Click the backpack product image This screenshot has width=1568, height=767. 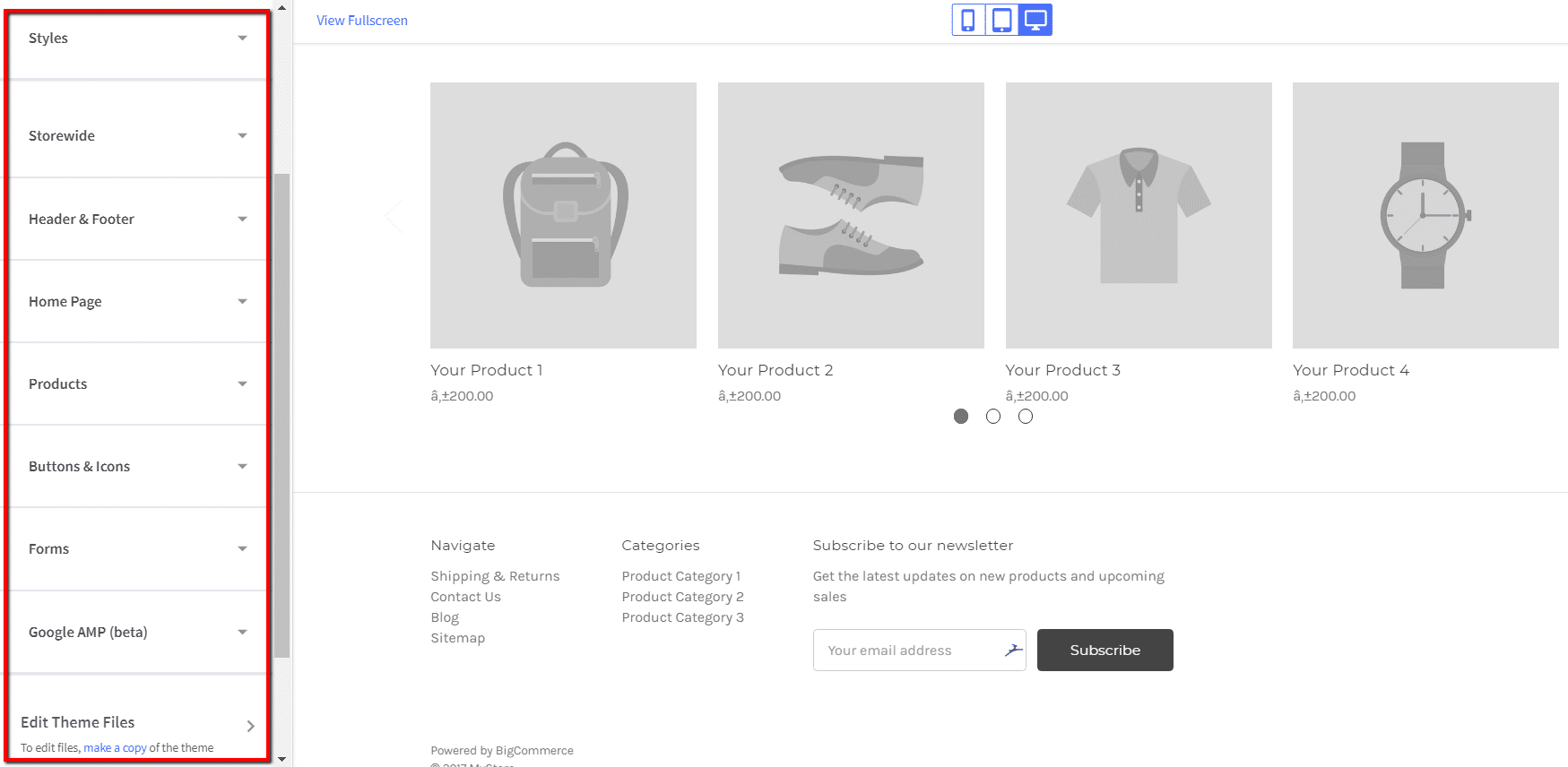[x=563, y=215]
